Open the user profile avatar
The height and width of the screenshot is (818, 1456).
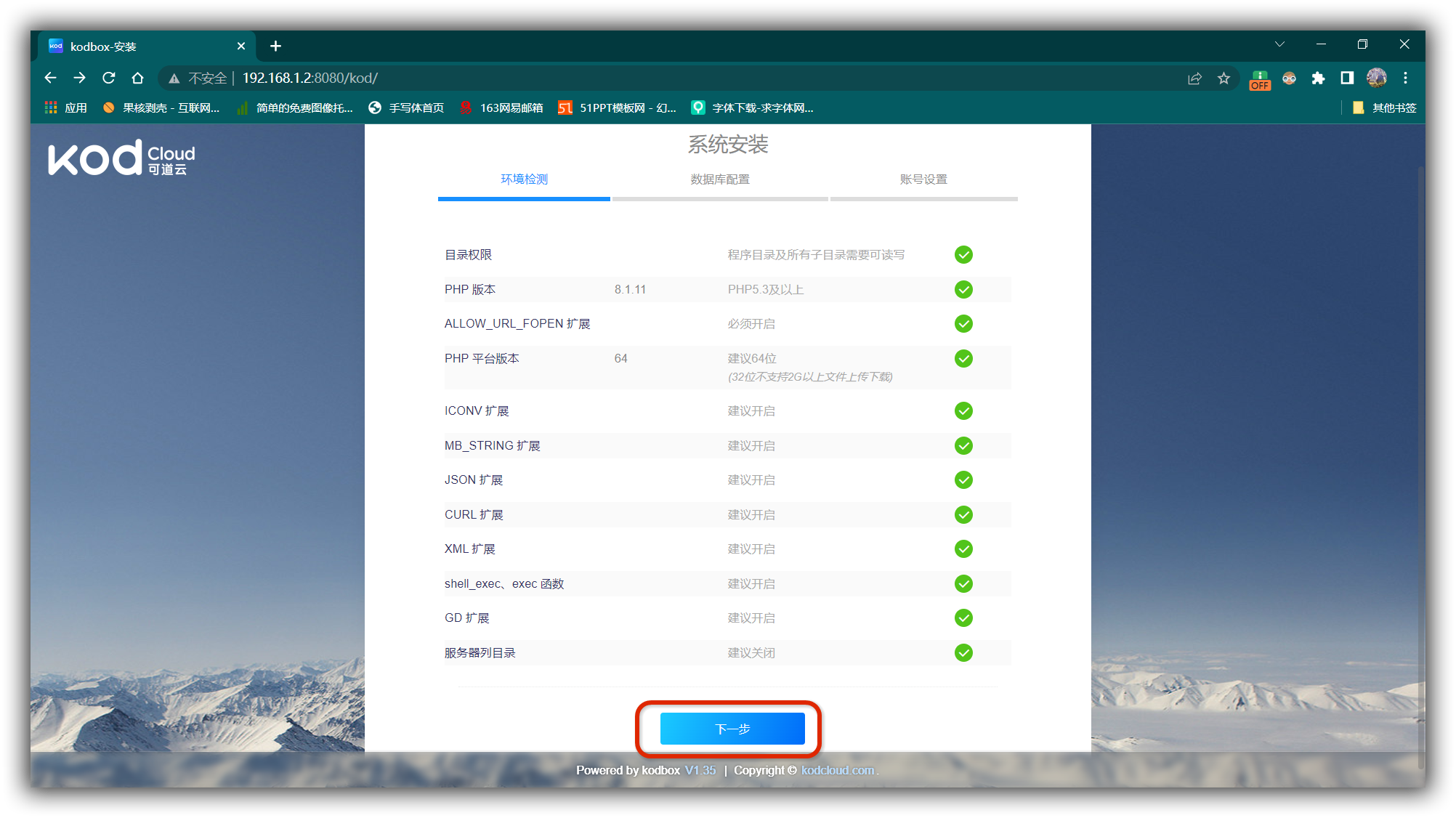1376,78
